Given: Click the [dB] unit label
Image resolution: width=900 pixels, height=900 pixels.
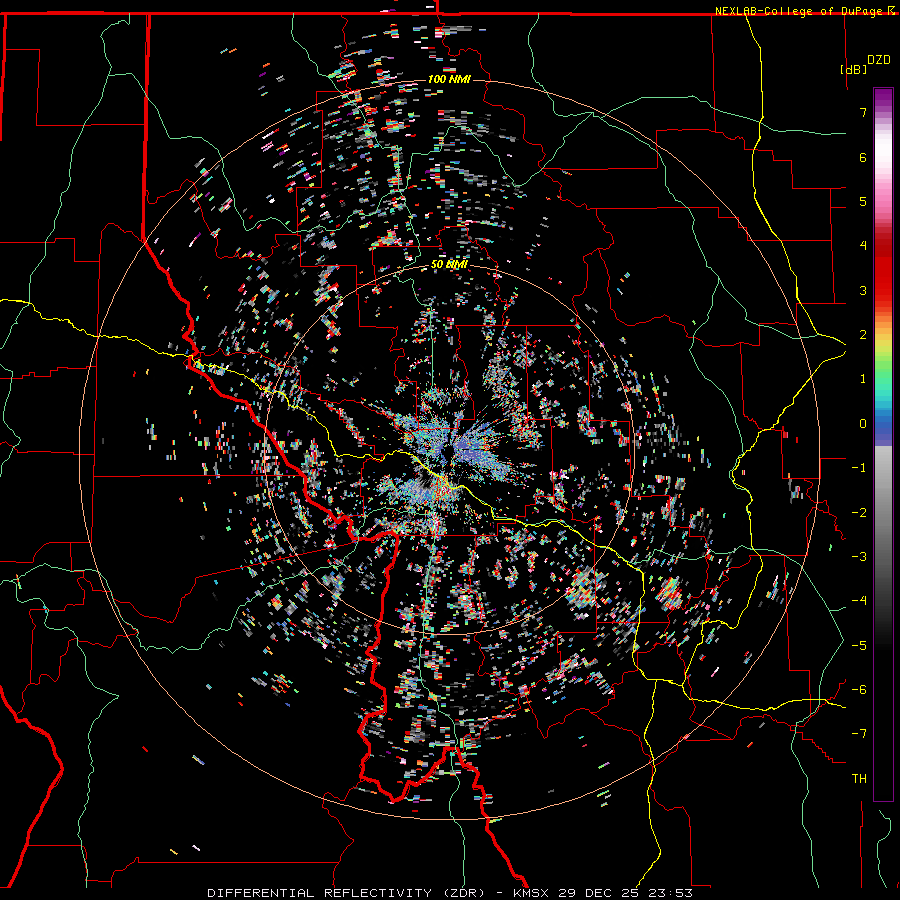Looking at the screenshot, I should point(854,69).
